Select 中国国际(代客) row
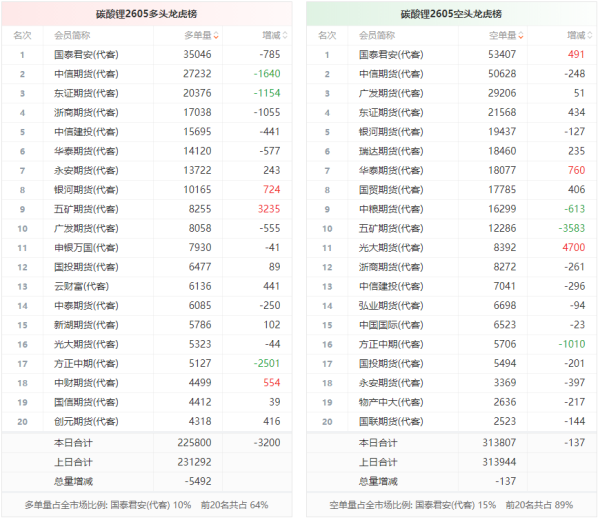 [x=452, y=325]
